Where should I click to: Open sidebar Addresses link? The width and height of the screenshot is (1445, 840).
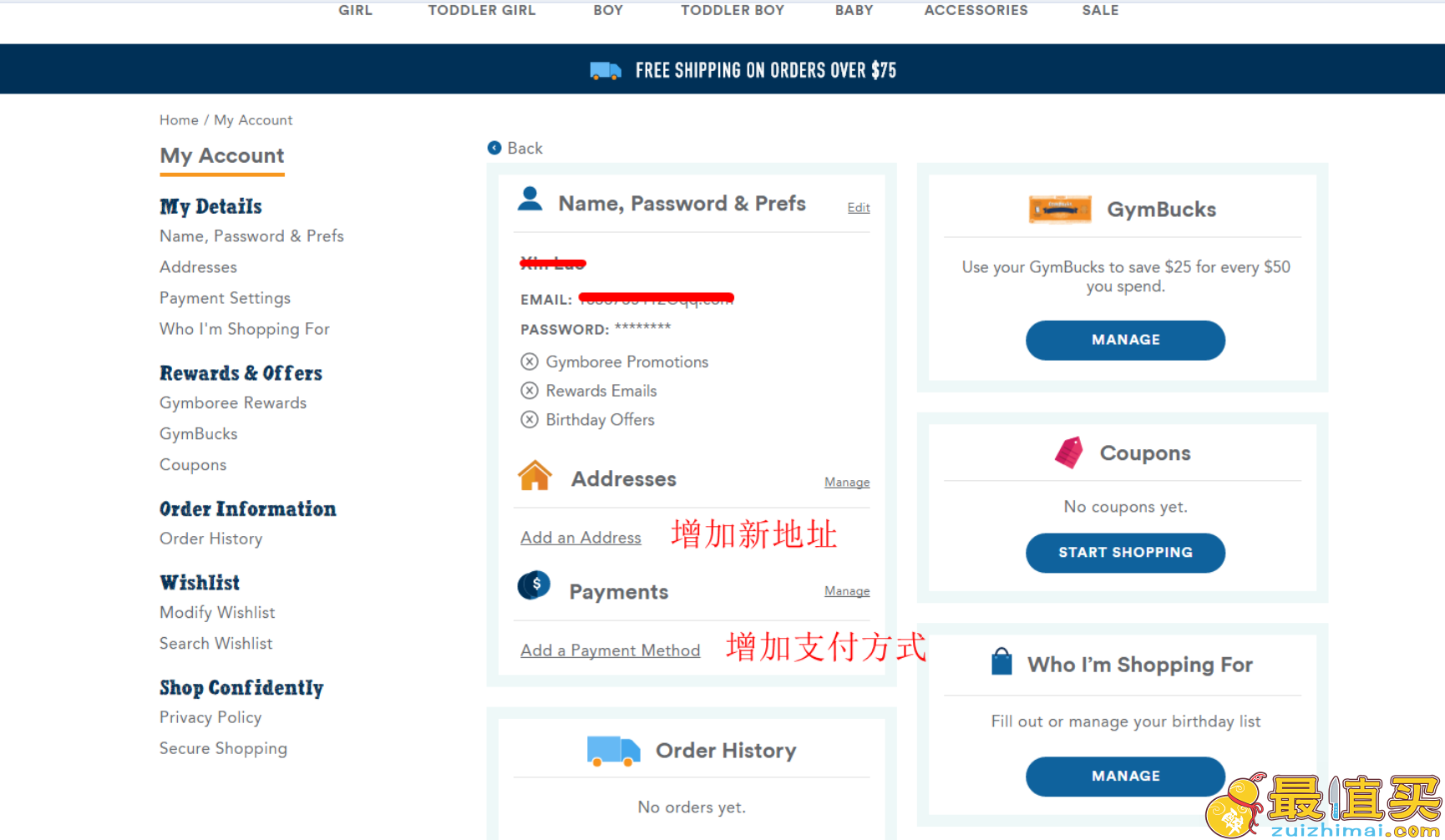[x=198, y=267]
